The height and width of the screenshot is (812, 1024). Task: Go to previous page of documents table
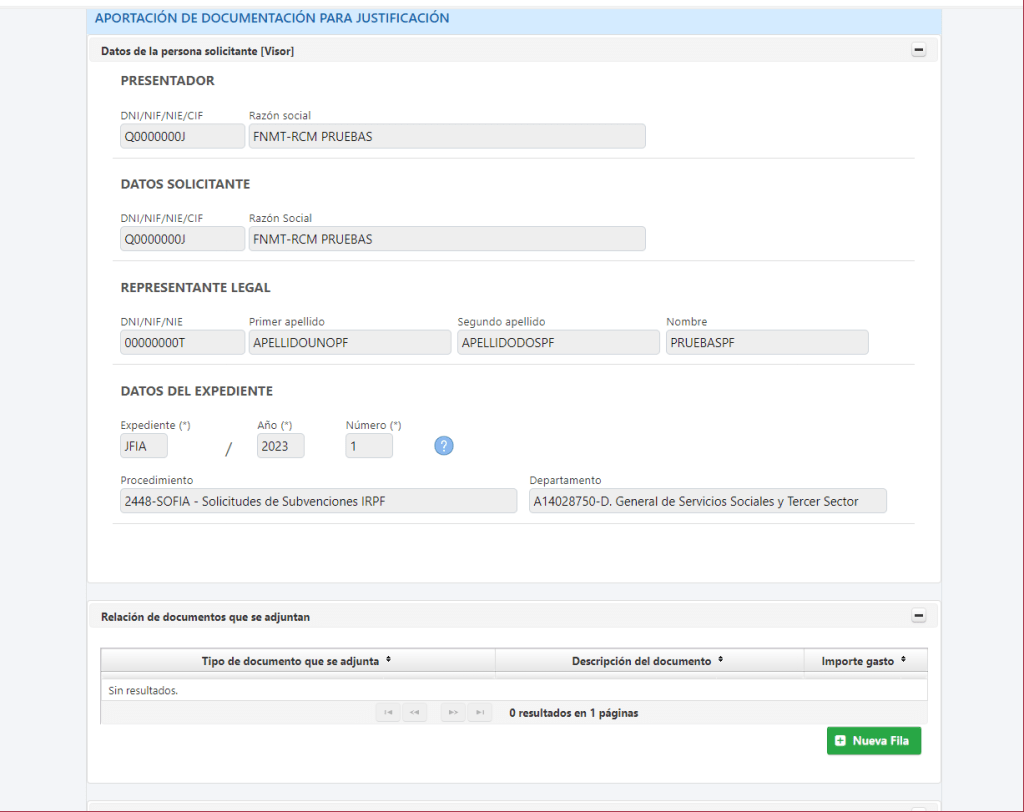(x=414, y=713)
